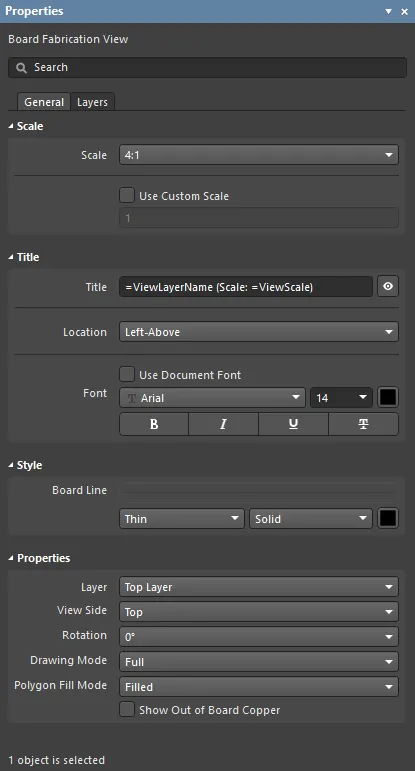
Task: Toggle Bold font formatting
Action: 154,424
